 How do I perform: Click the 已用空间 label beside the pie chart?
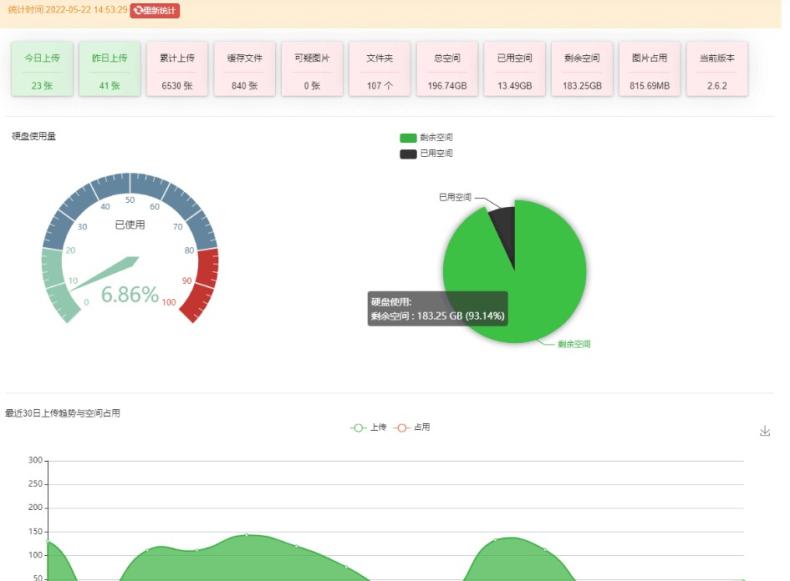point(455,197)
